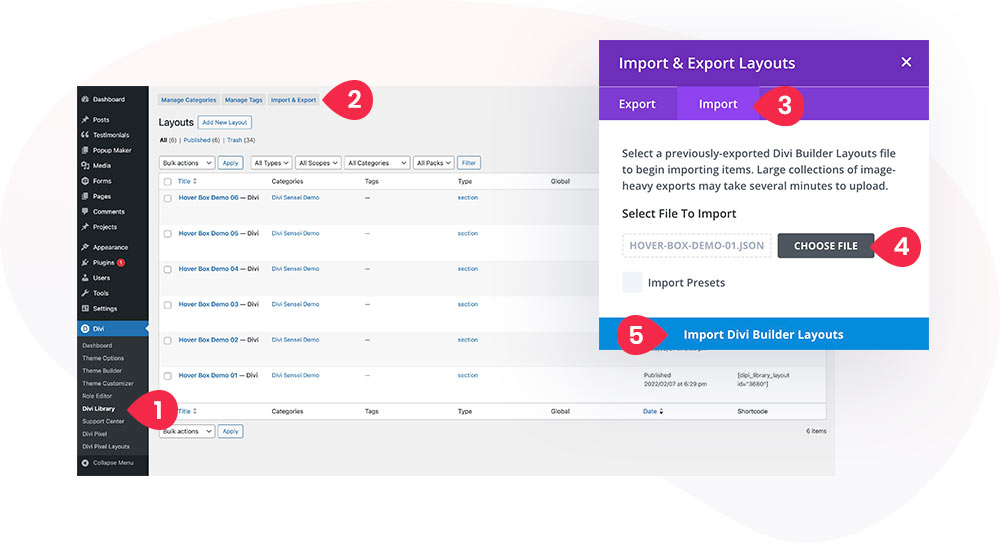This screenshot has height=543, width=1000.
Task: Enable the Import Presets checkbox
Action: 632,283
